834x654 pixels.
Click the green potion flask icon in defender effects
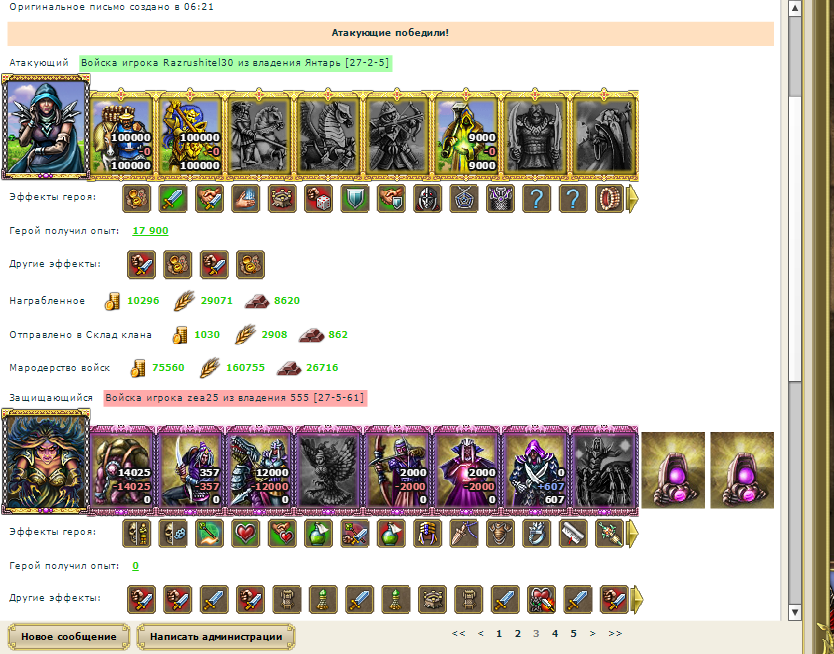point(318,533)
